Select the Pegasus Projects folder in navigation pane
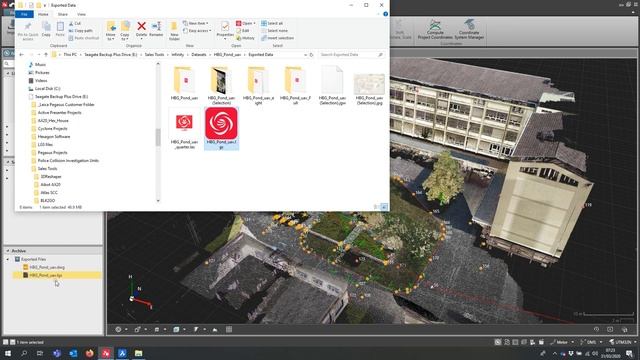This screenshot has height=360, width=640. 52,153
